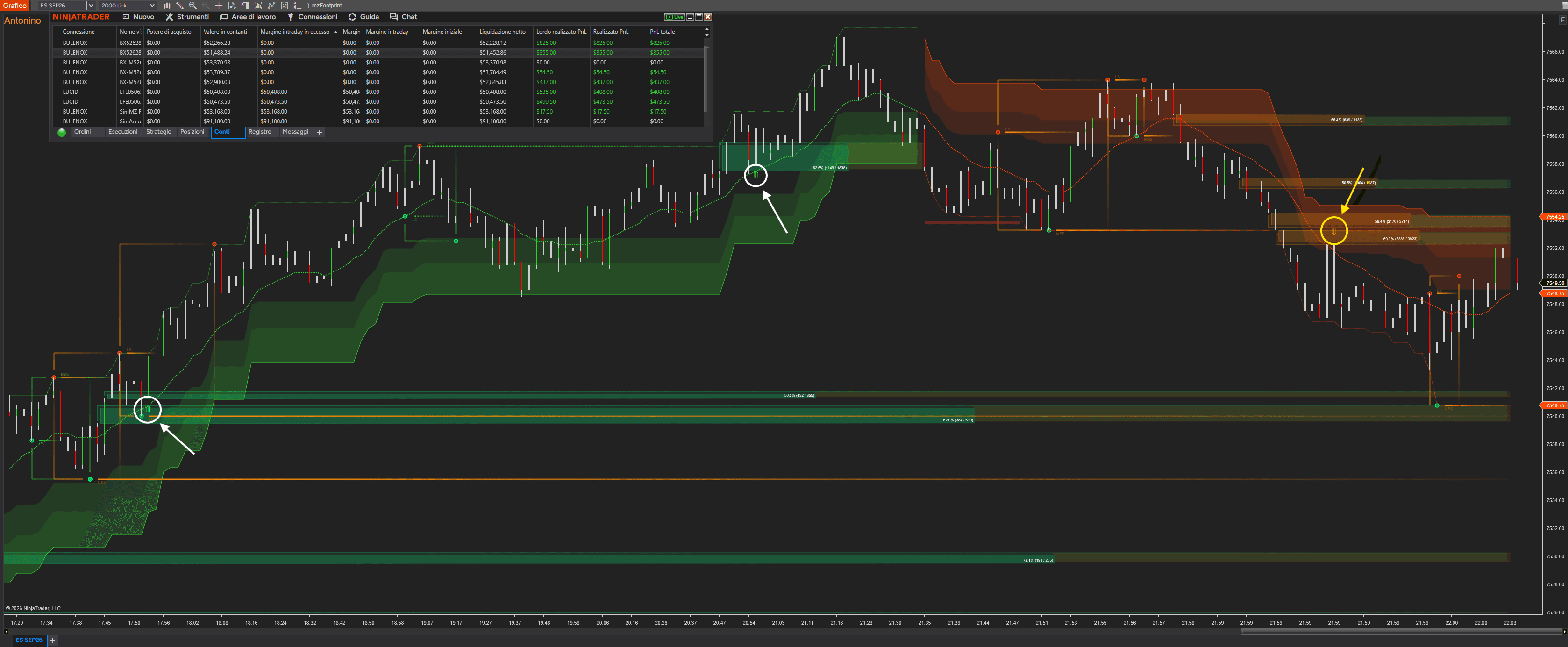Open the Aree di lavoro menu
Image resolution: width=1568 pixels, height=647 pixels.
tap(248, 17)
